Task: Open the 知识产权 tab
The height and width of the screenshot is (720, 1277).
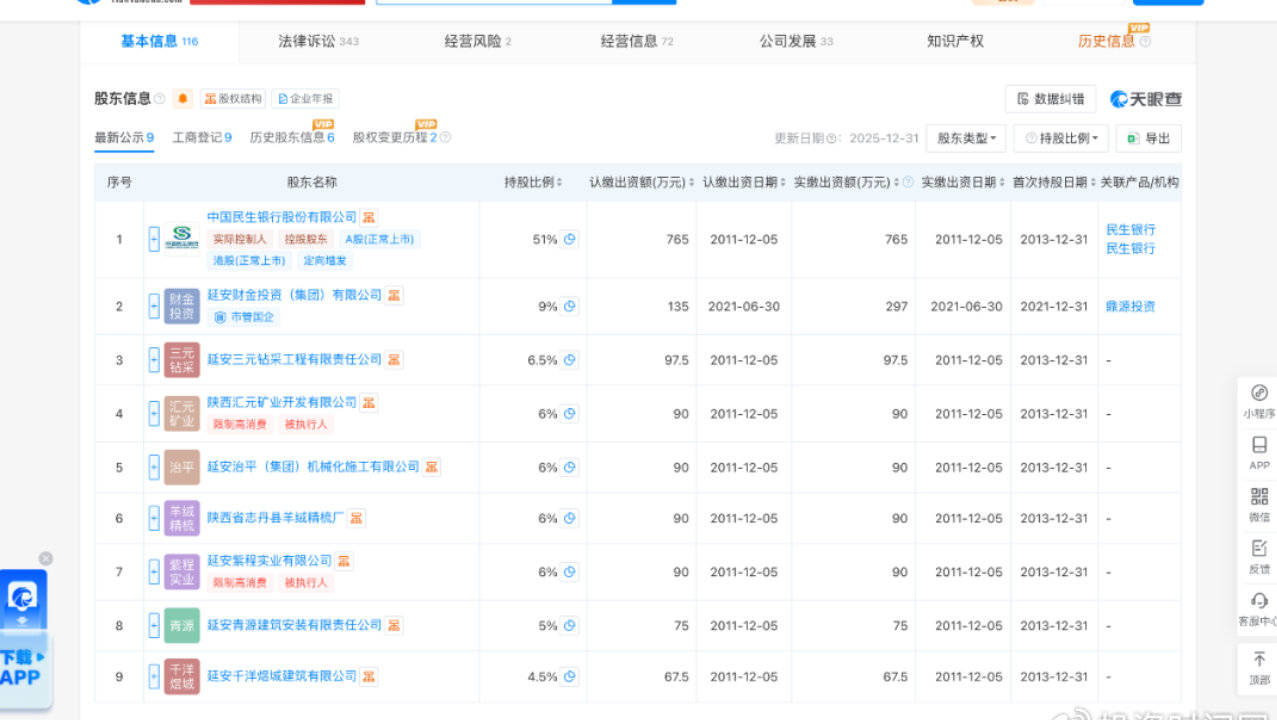Action: [955, 41]
